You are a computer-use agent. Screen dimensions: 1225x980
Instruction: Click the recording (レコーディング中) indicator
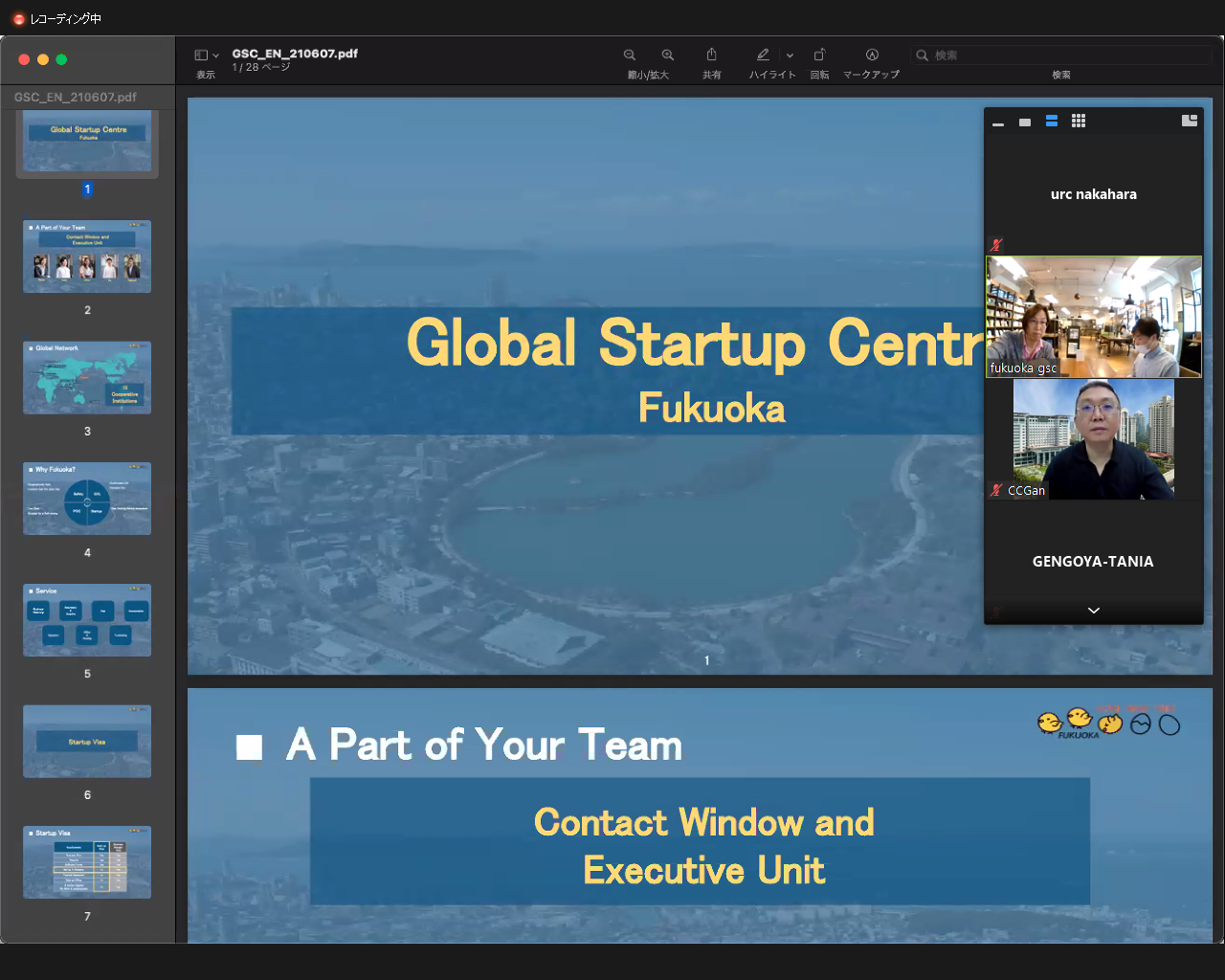point(57,19)
